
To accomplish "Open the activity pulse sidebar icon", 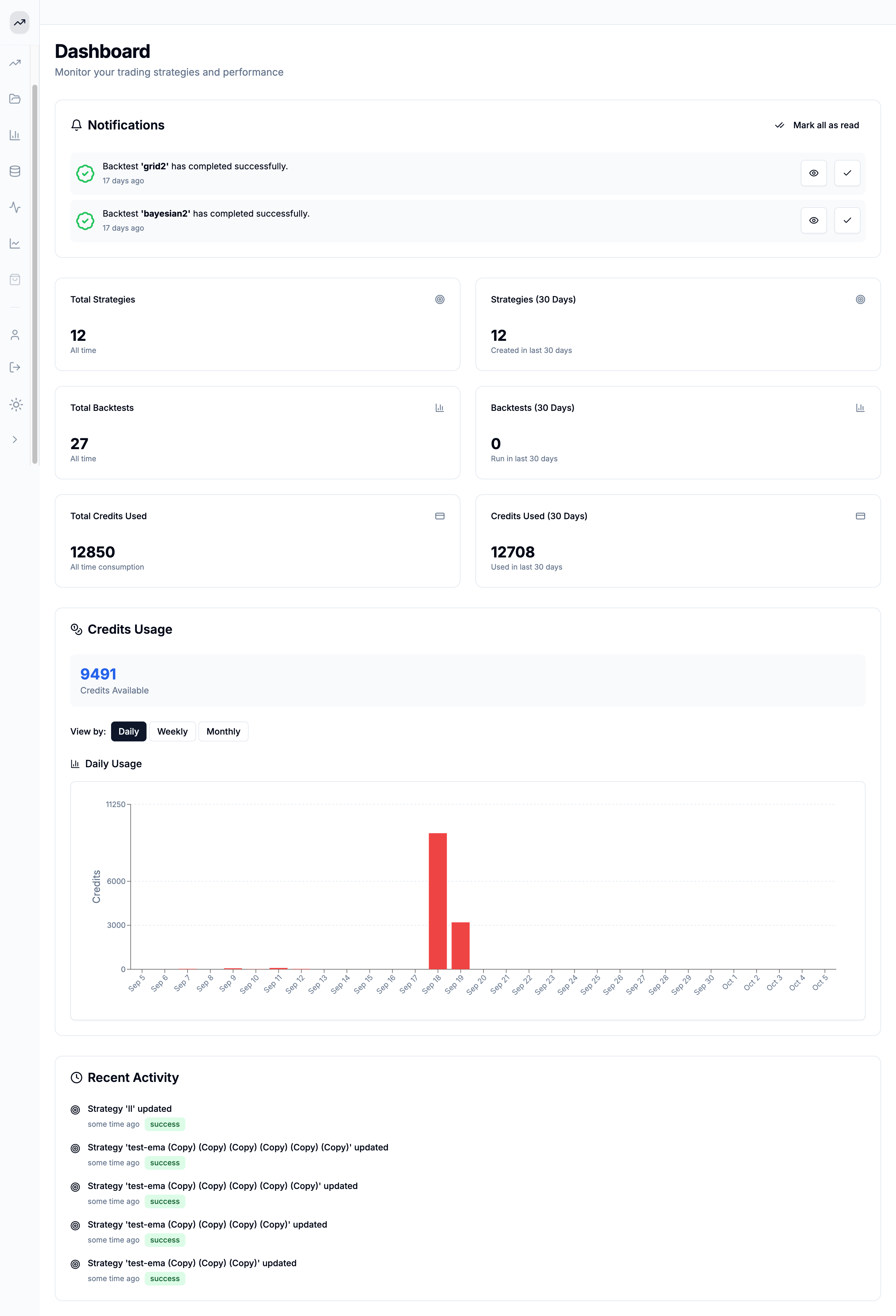I will pyautogui.click(x=15, y=207).
